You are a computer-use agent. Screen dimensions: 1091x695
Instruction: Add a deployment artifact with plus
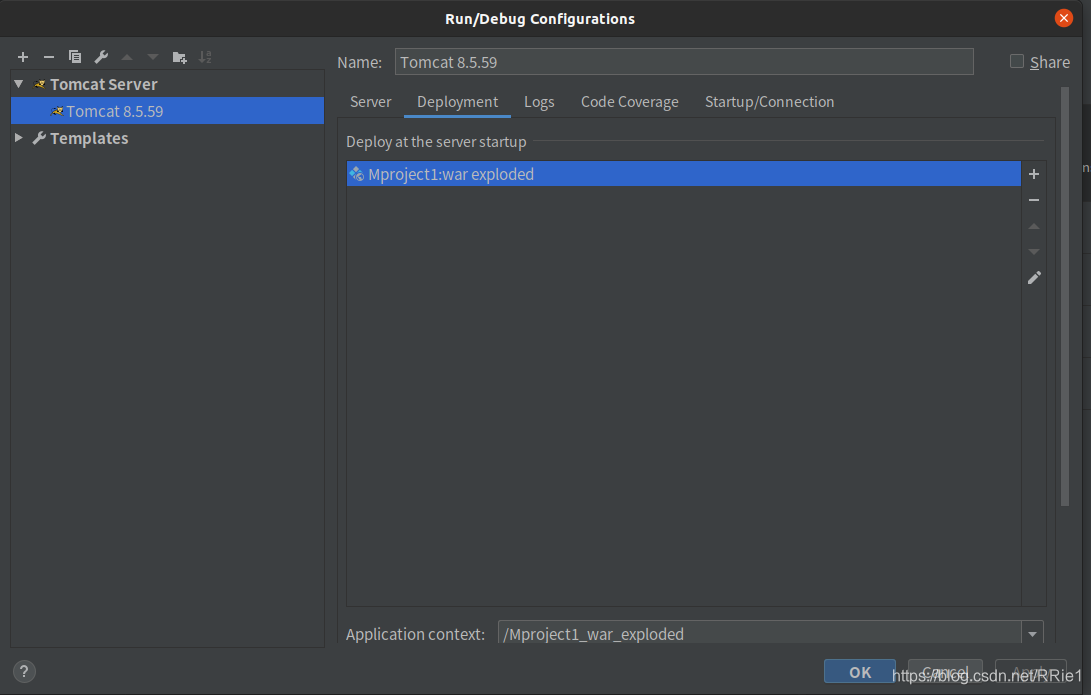(1034, 174)
